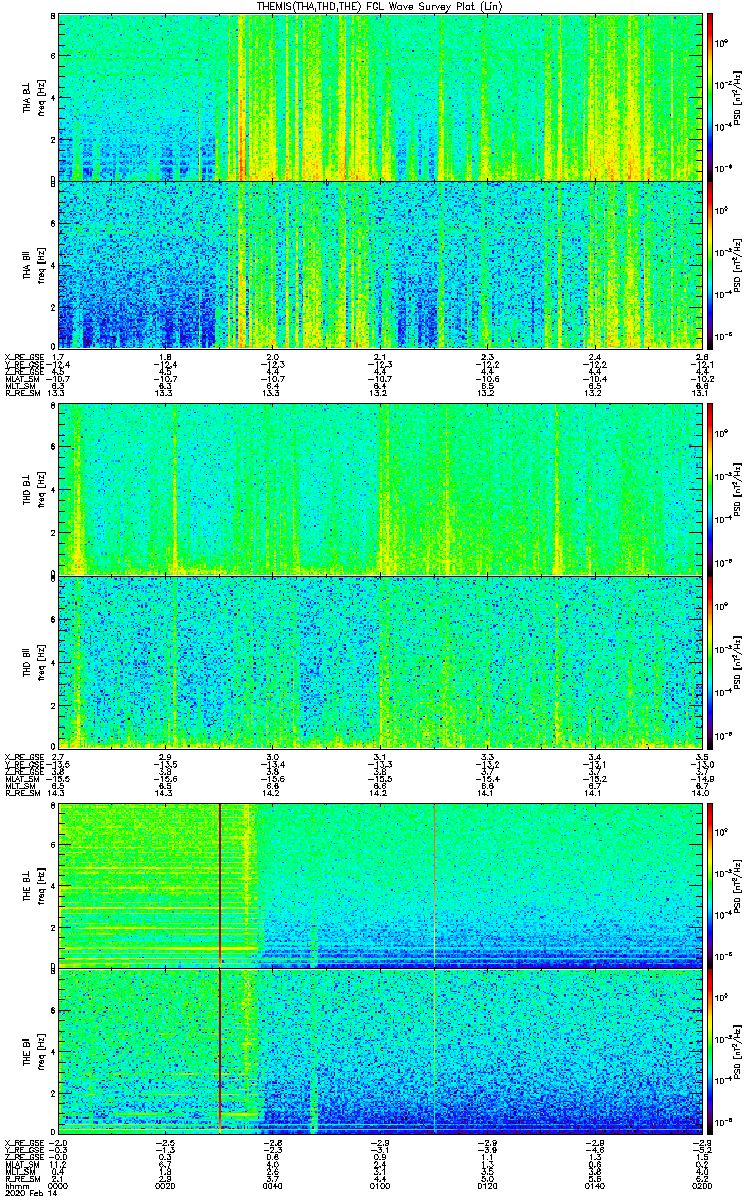750x1200 pixels.
Task: Click the PSD color bar beside THA B-parallel panel
Action: point(710,264)
